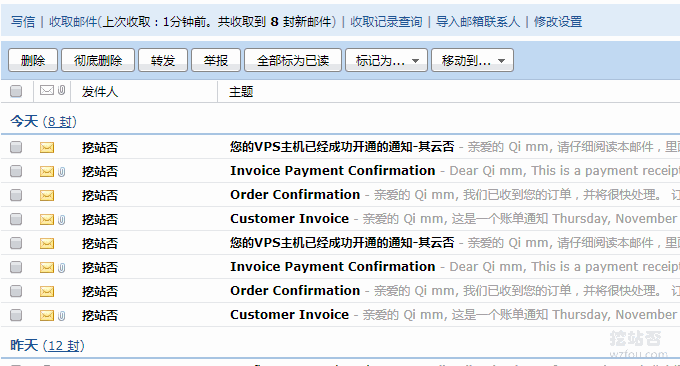Screen dimensions: 680x366
Task: Open the 移动到... dropdown
Action: pos(472,60)
